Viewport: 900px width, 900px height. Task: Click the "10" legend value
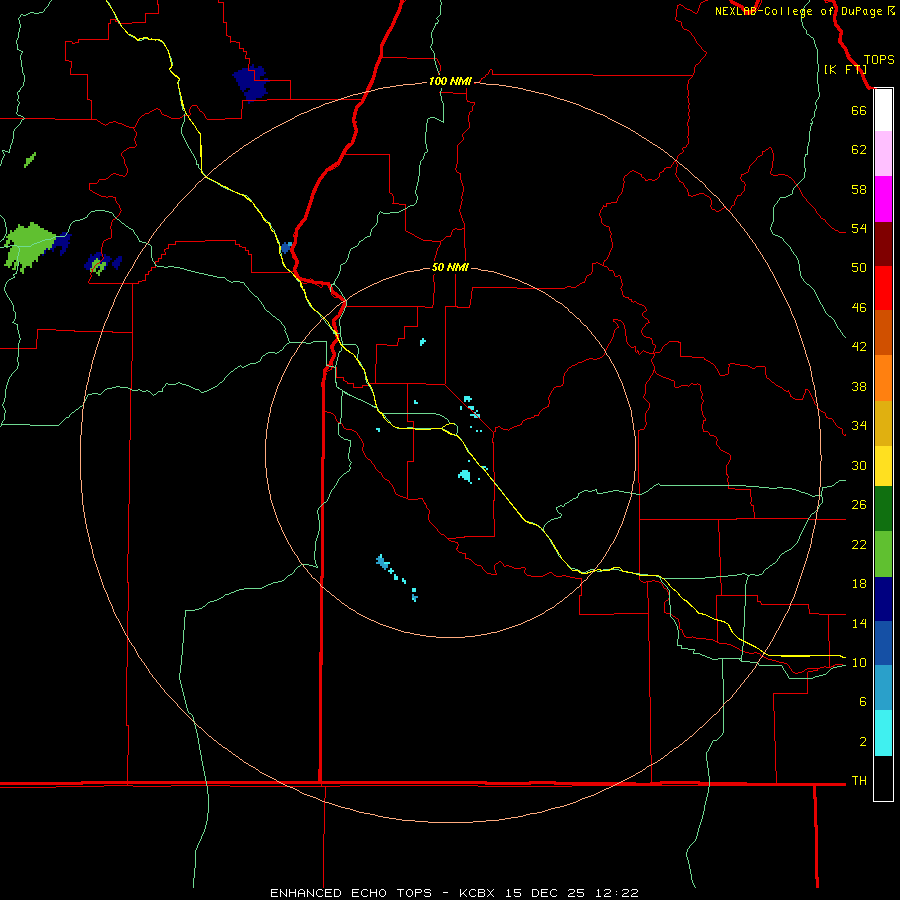point(859,663)
